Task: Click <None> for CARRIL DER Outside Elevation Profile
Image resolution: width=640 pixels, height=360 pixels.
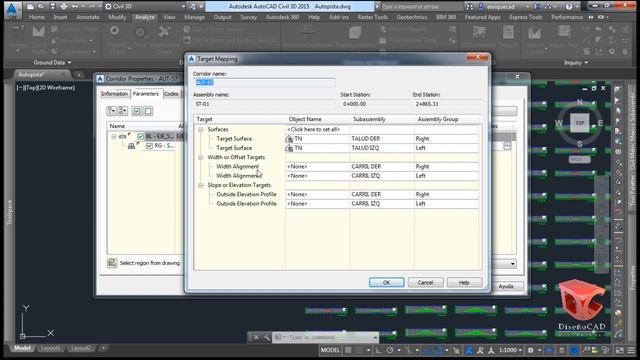Action: 317,194
